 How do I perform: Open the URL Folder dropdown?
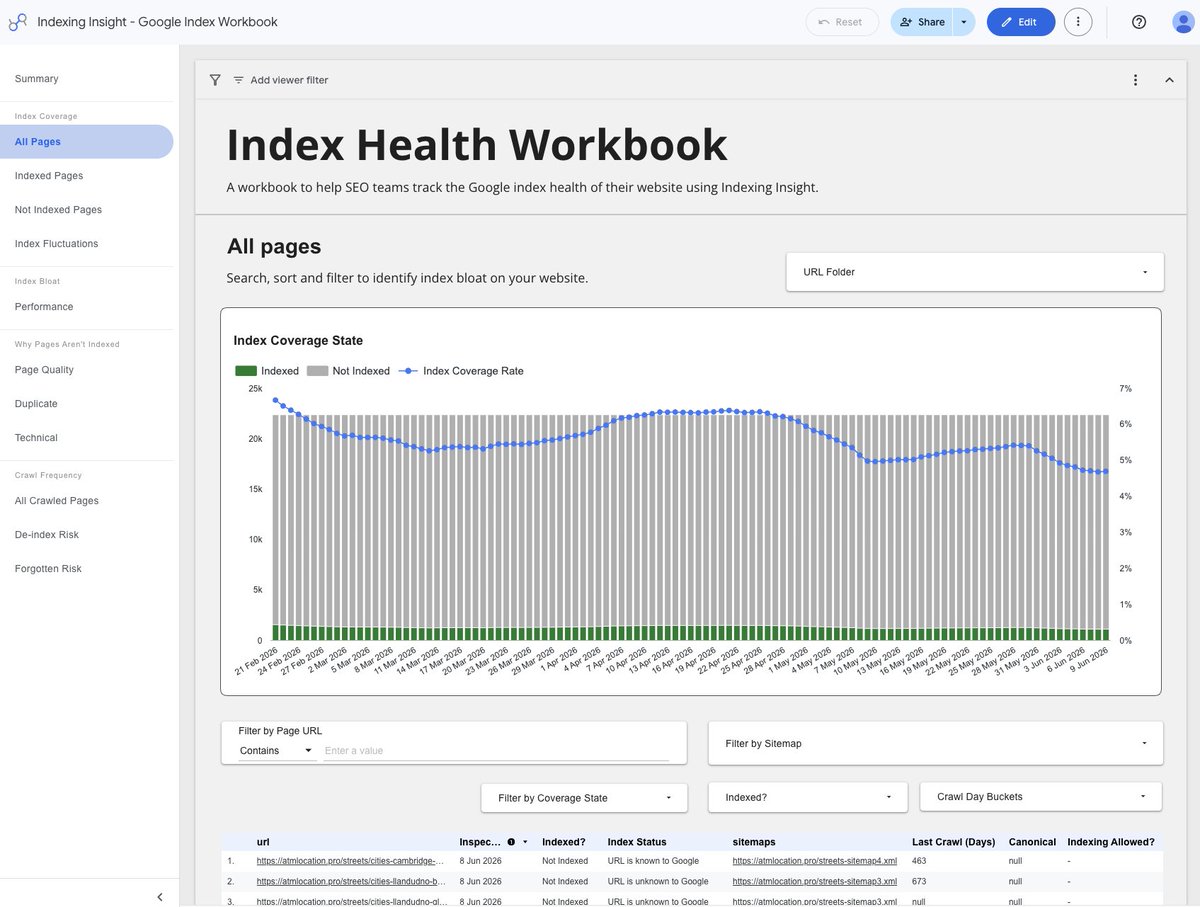[x=975, y=272]
